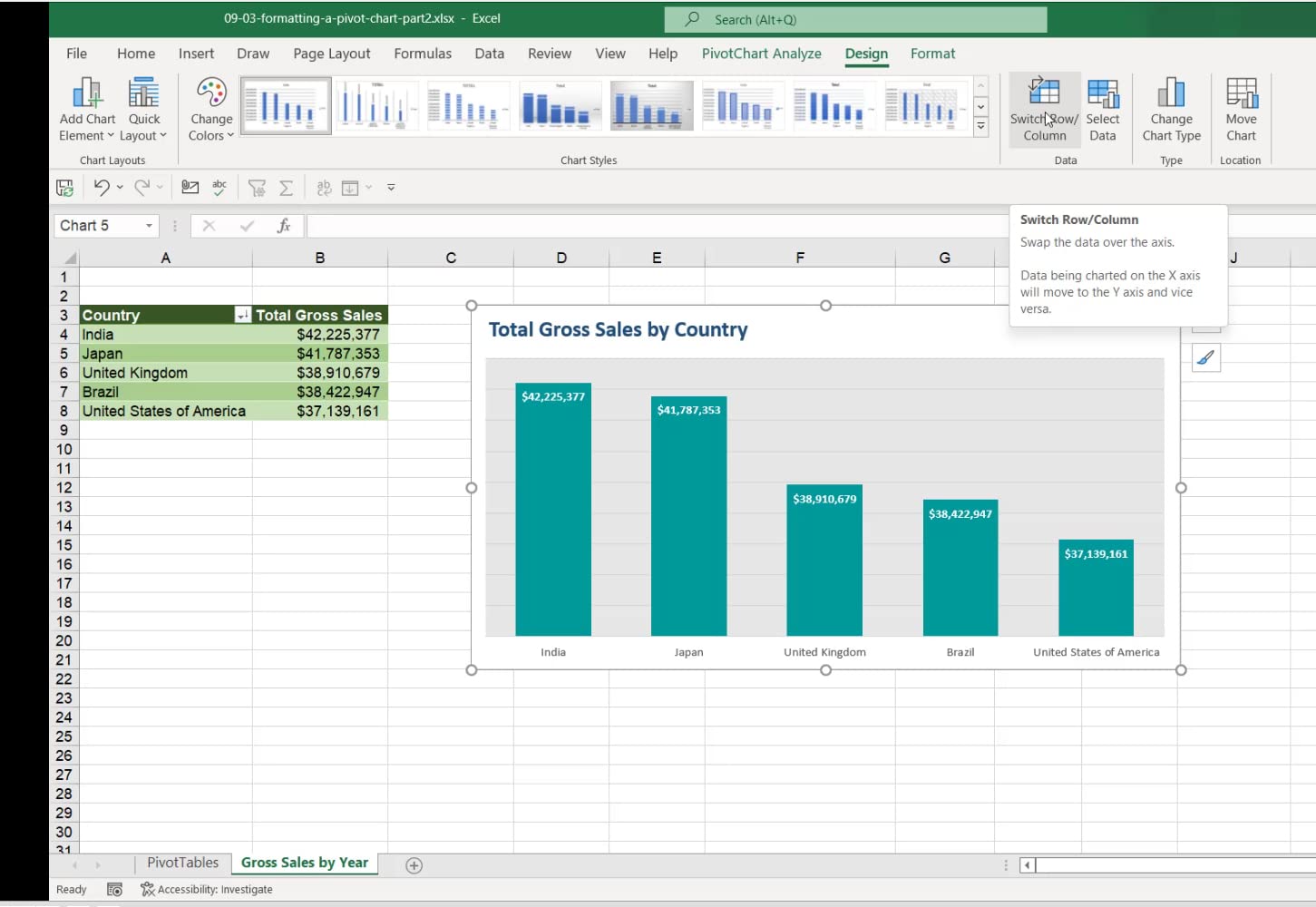Click the search magnifier icon
Viewport: 1316px width, 907px height.
tap(692, 19)
